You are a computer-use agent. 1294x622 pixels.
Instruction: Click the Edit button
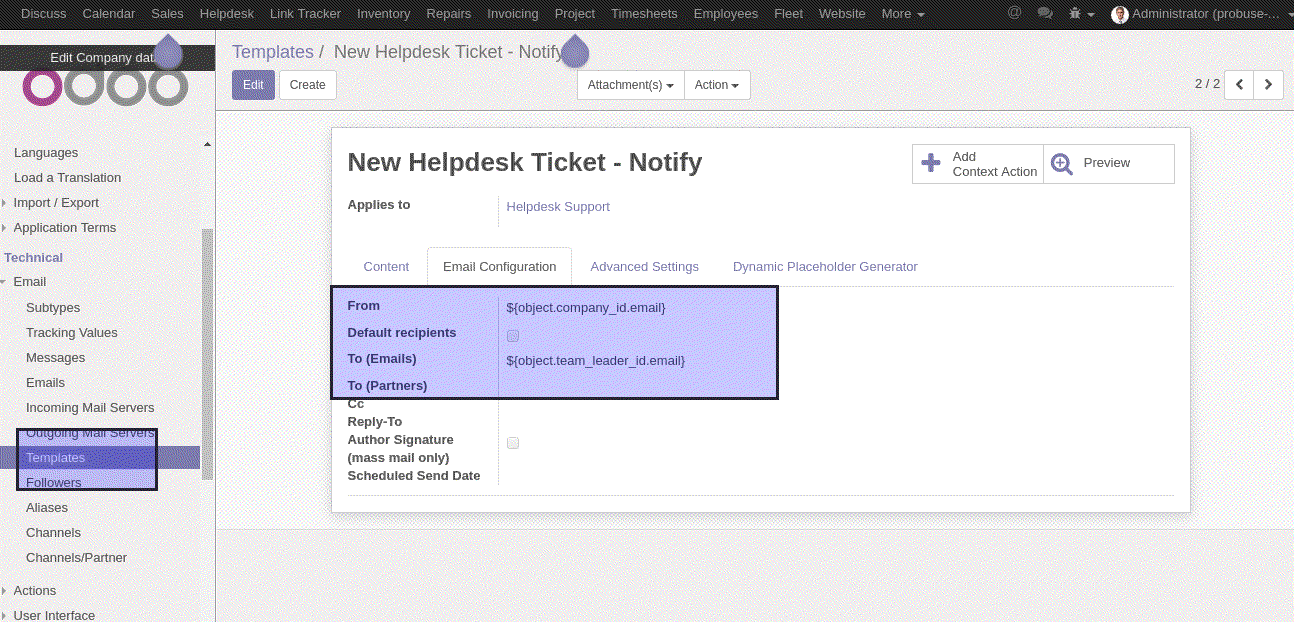pyautogui.click(x=253, y=85)
